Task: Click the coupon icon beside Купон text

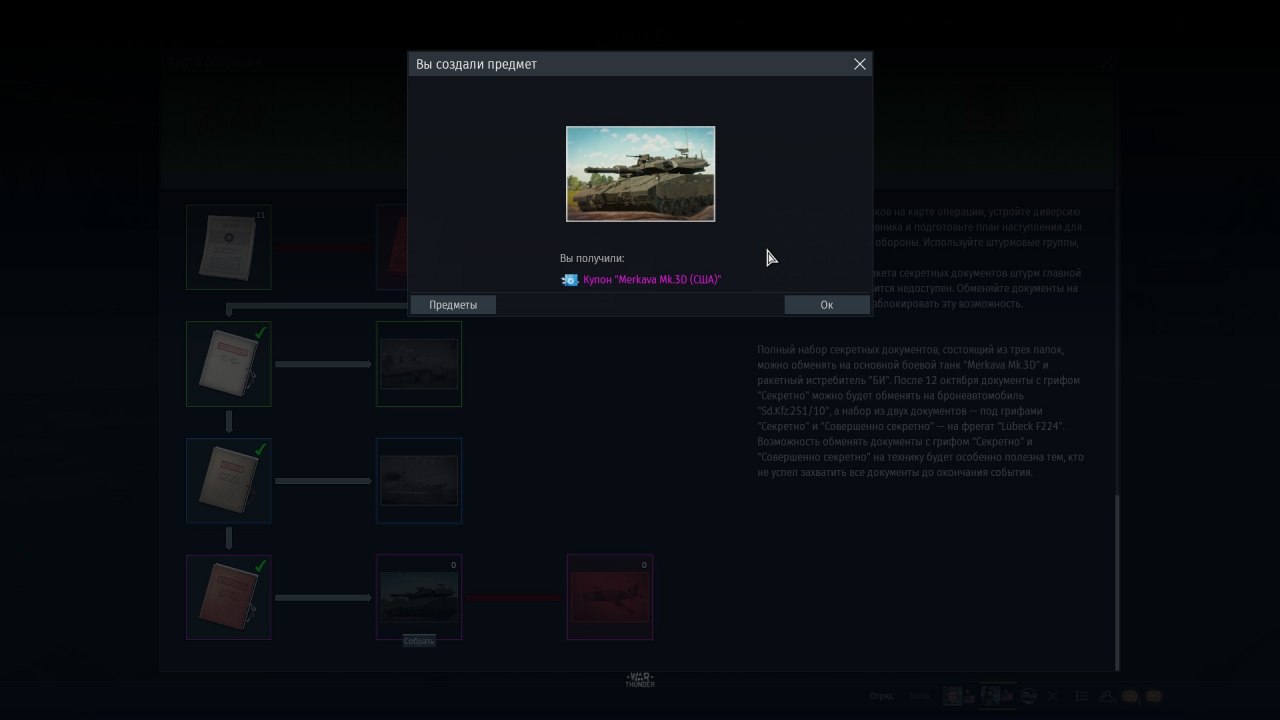Action: pyautogui.click(x=570, y=280)
